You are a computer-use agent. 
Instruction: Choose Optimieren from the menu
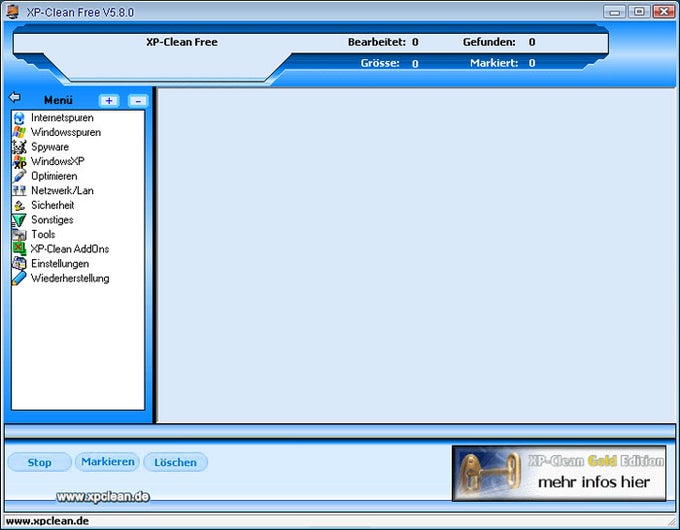pos(54,176)
